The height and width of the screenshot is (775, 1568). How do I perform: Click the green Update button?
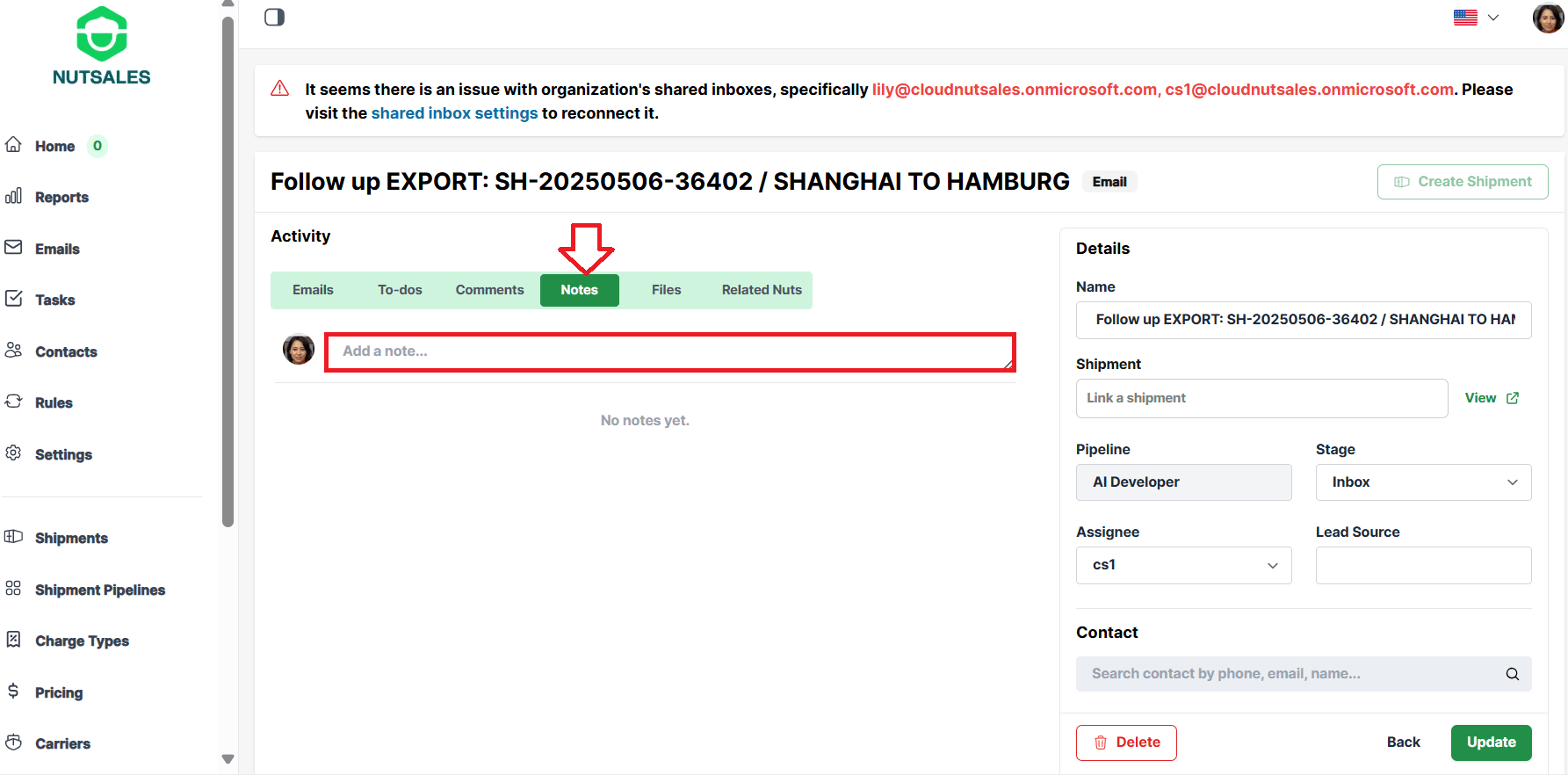(x=1492, y=742)
